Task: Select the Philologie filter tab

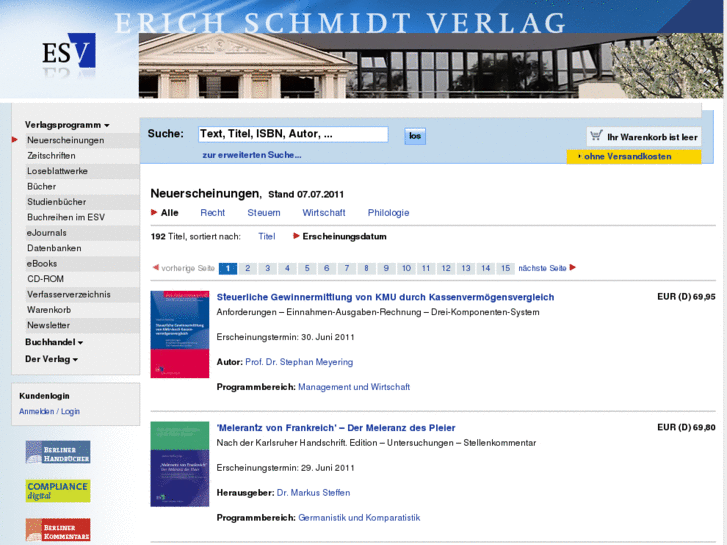Action: (388, 212)
